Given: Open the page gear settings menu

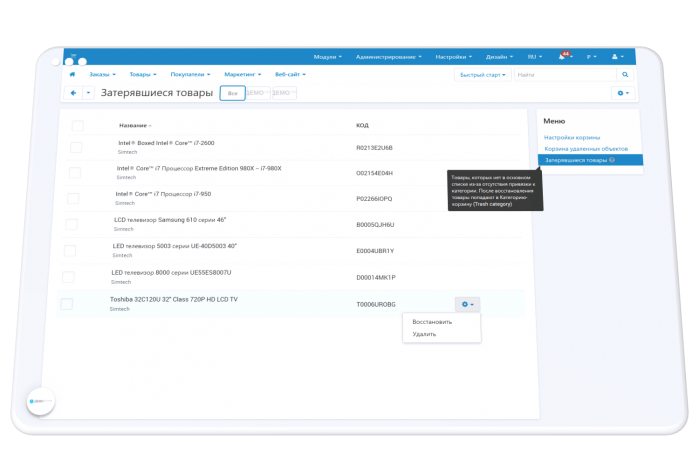Looking at the screenshot, I should coord(623,93).
